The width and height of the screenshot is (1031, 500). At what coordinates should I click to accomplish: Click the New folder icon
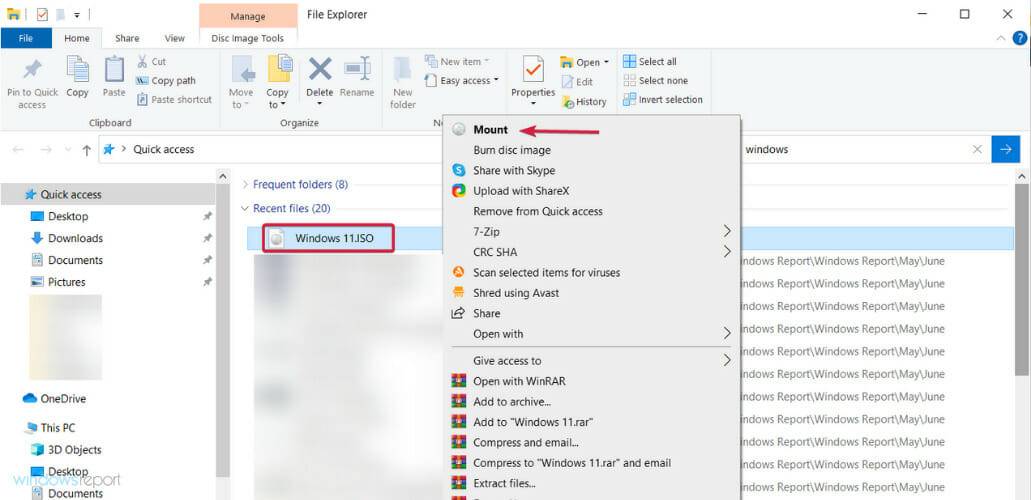click(402, 70)
